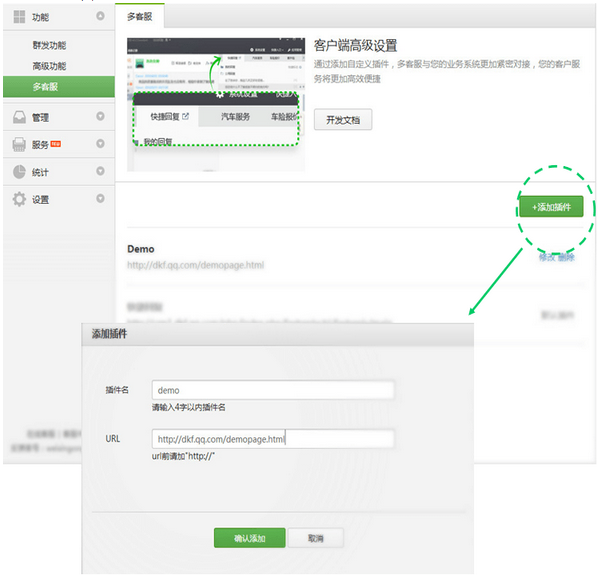Image resolution: width=600 pixels, height=582 pixels.
Task: Click the 服务 printer-style icon
Action: pos(19,144)
